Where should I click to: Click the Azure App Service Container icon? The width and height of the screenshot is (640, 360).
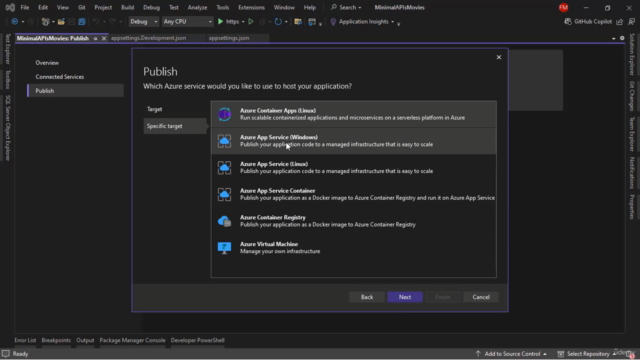(x=224, y=194)
